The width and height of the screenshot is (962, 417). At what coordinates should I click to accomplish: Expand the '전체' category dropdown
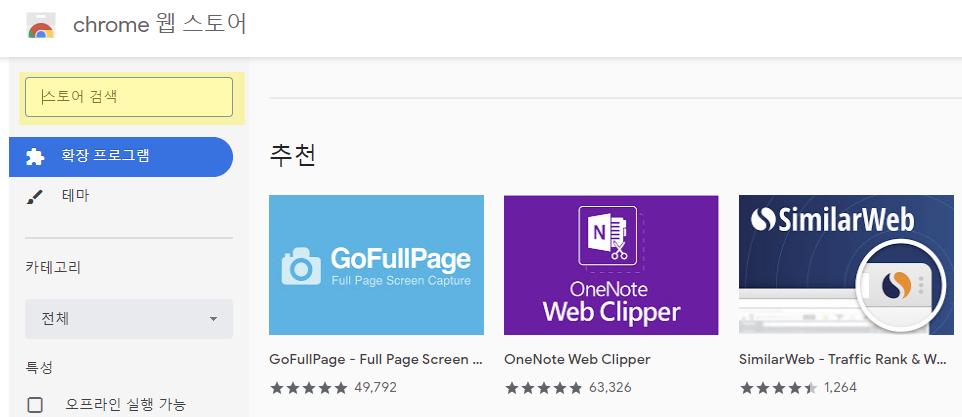[129, 319]
